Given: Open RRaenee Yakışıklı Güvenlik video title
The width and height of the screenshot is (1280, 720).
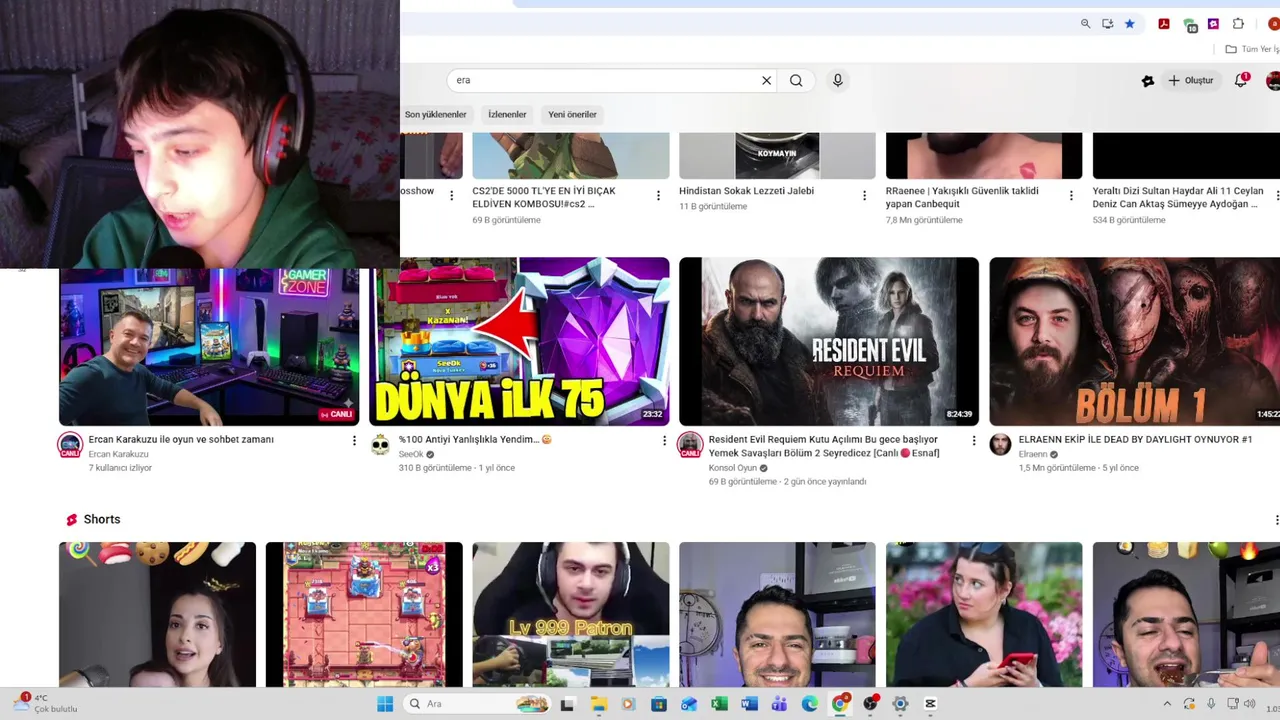Looking at the screenshot, I should (x=963, y=197).
